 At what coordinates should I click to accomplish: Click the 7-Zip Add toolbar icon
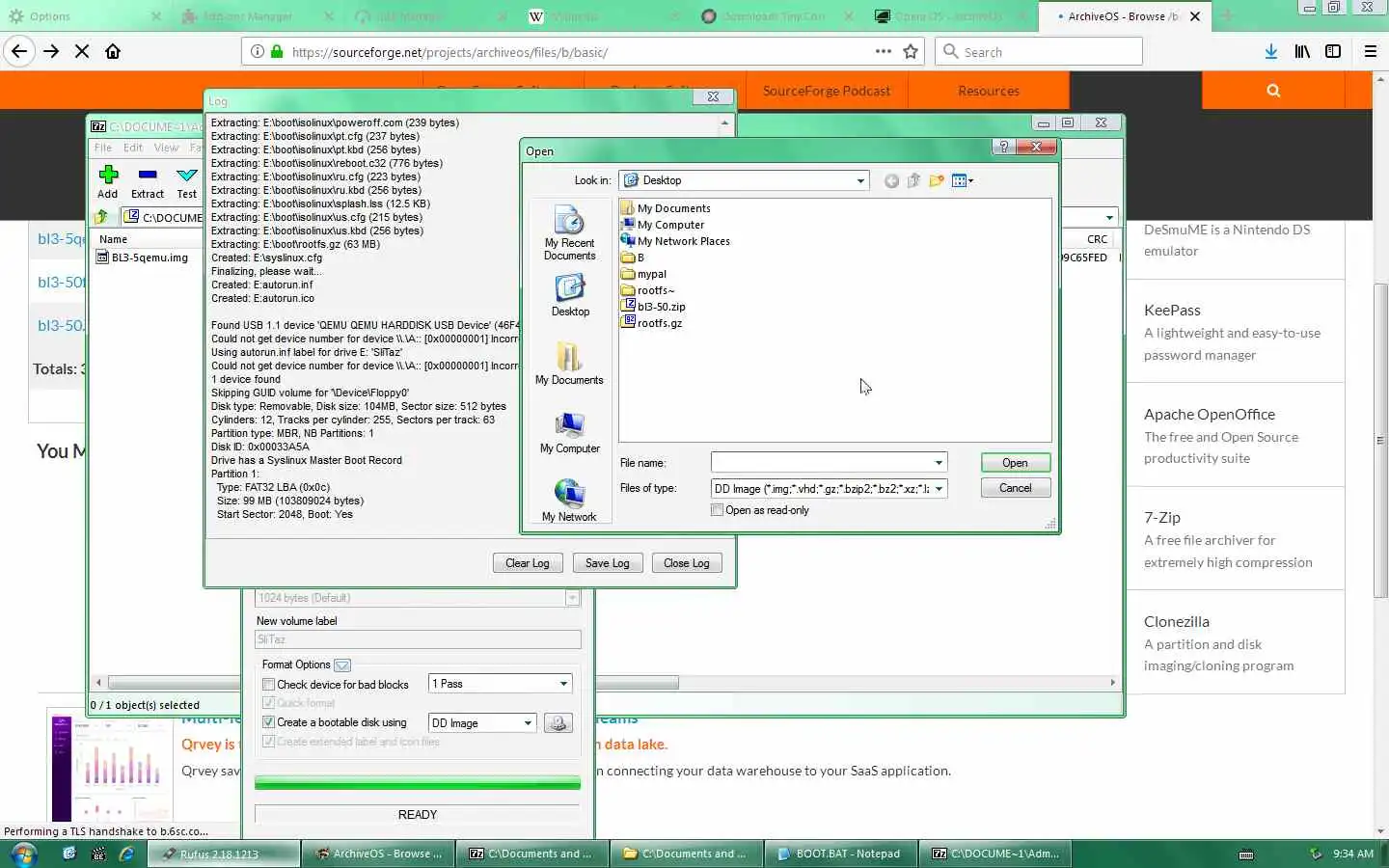108,181
